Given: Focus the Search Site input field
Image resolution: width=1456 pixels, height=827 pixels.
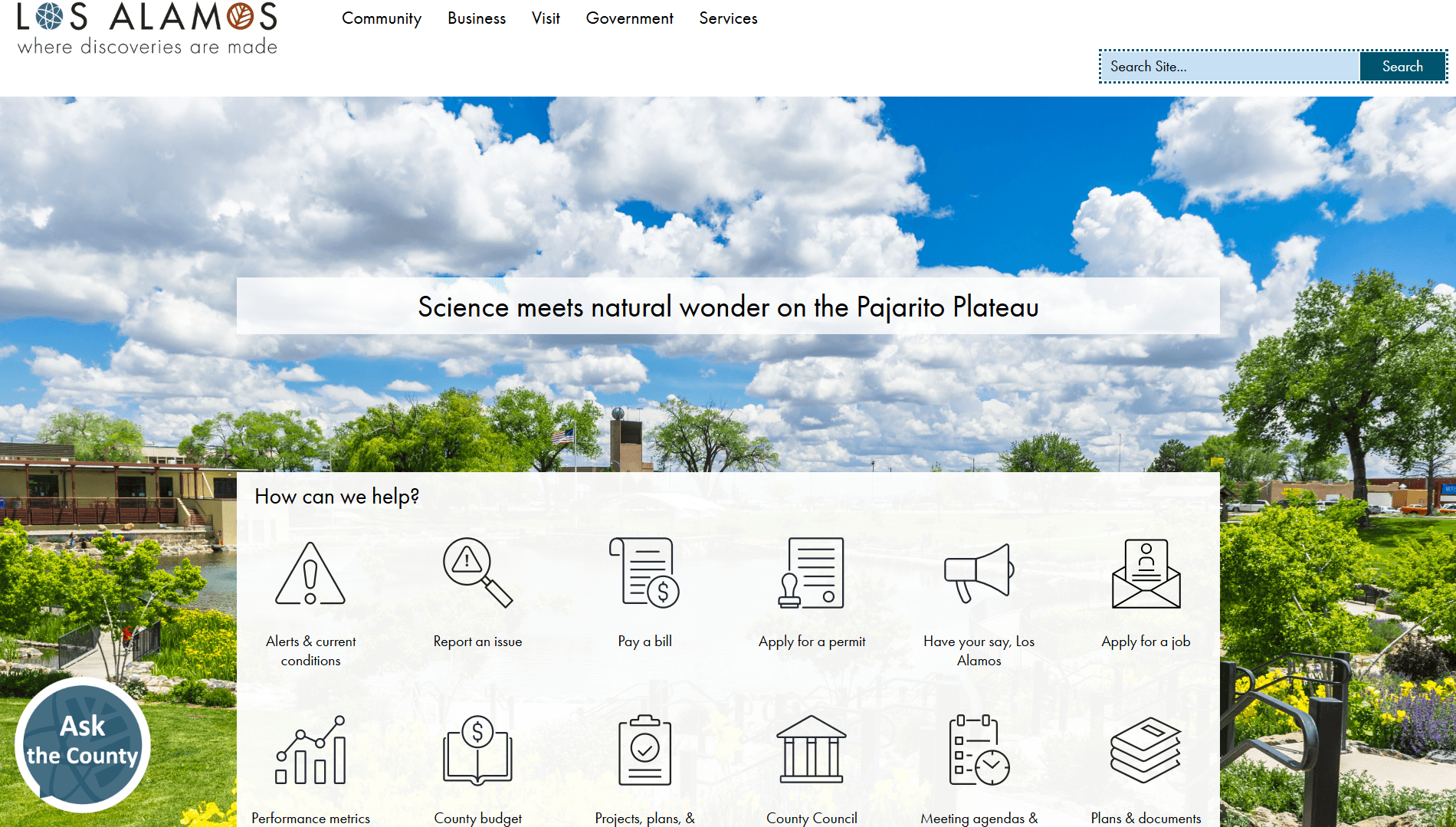Looking at the screenshot, I should tap(1230, 67).
